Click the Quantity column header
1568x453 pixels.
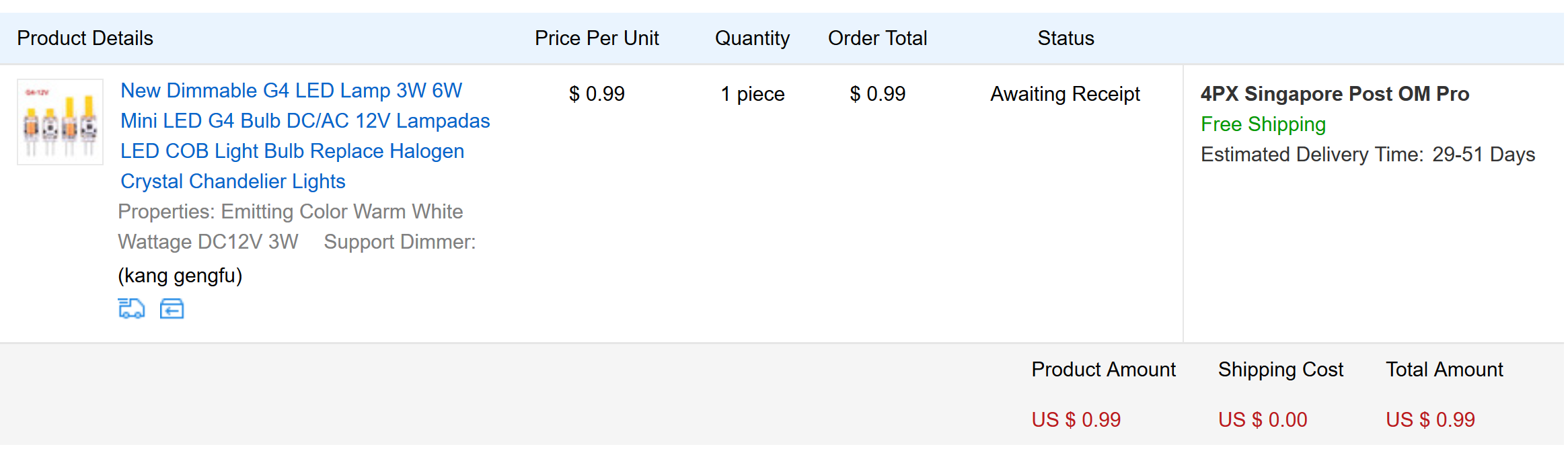(x=752, y=38)
